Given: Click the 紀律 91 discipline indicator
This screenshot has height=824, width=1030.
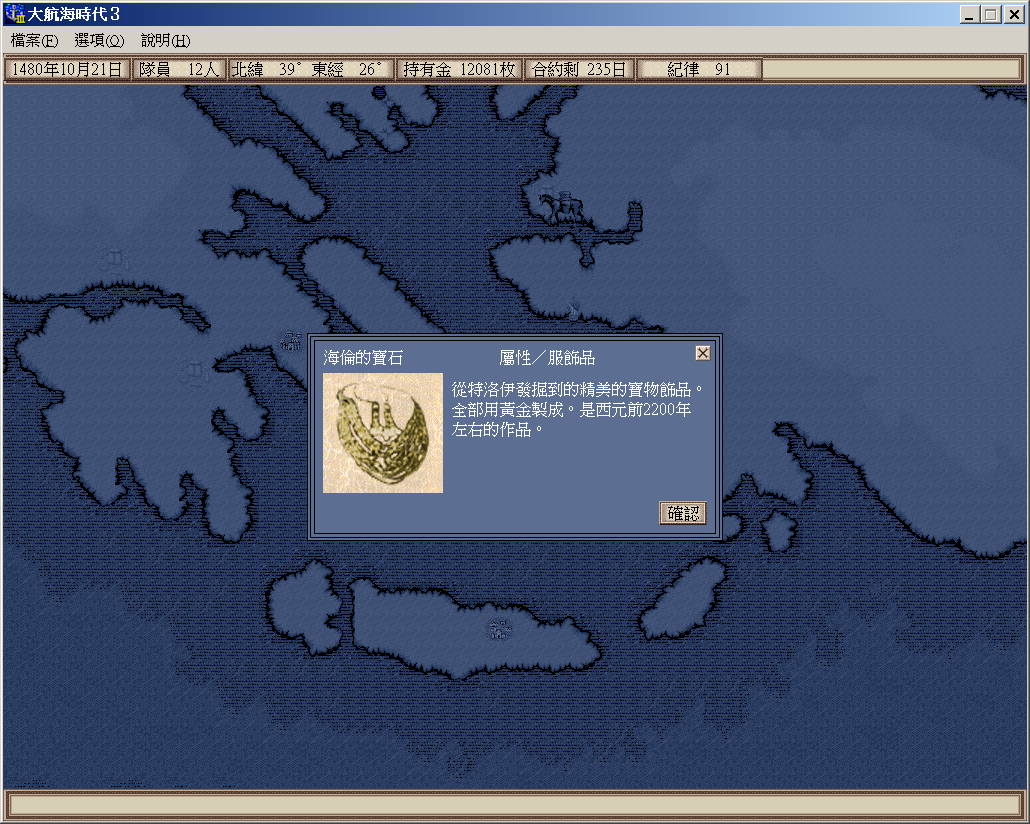Looking at the screenshot, I should click(699, 70).
